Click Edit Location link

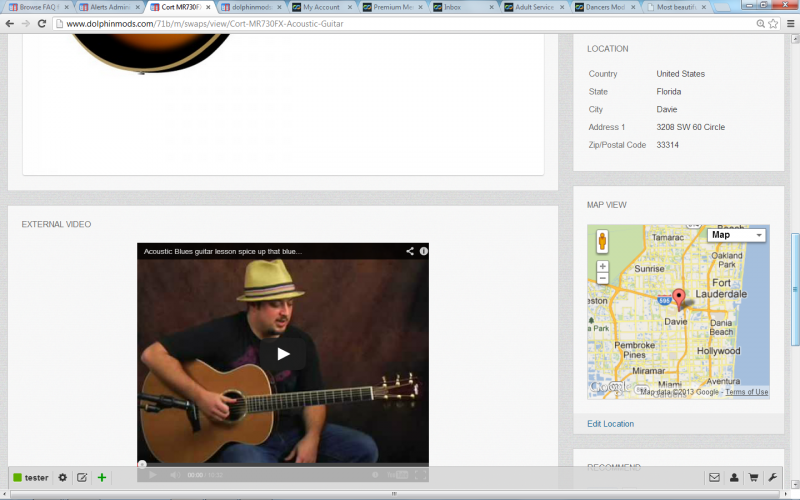610,424
